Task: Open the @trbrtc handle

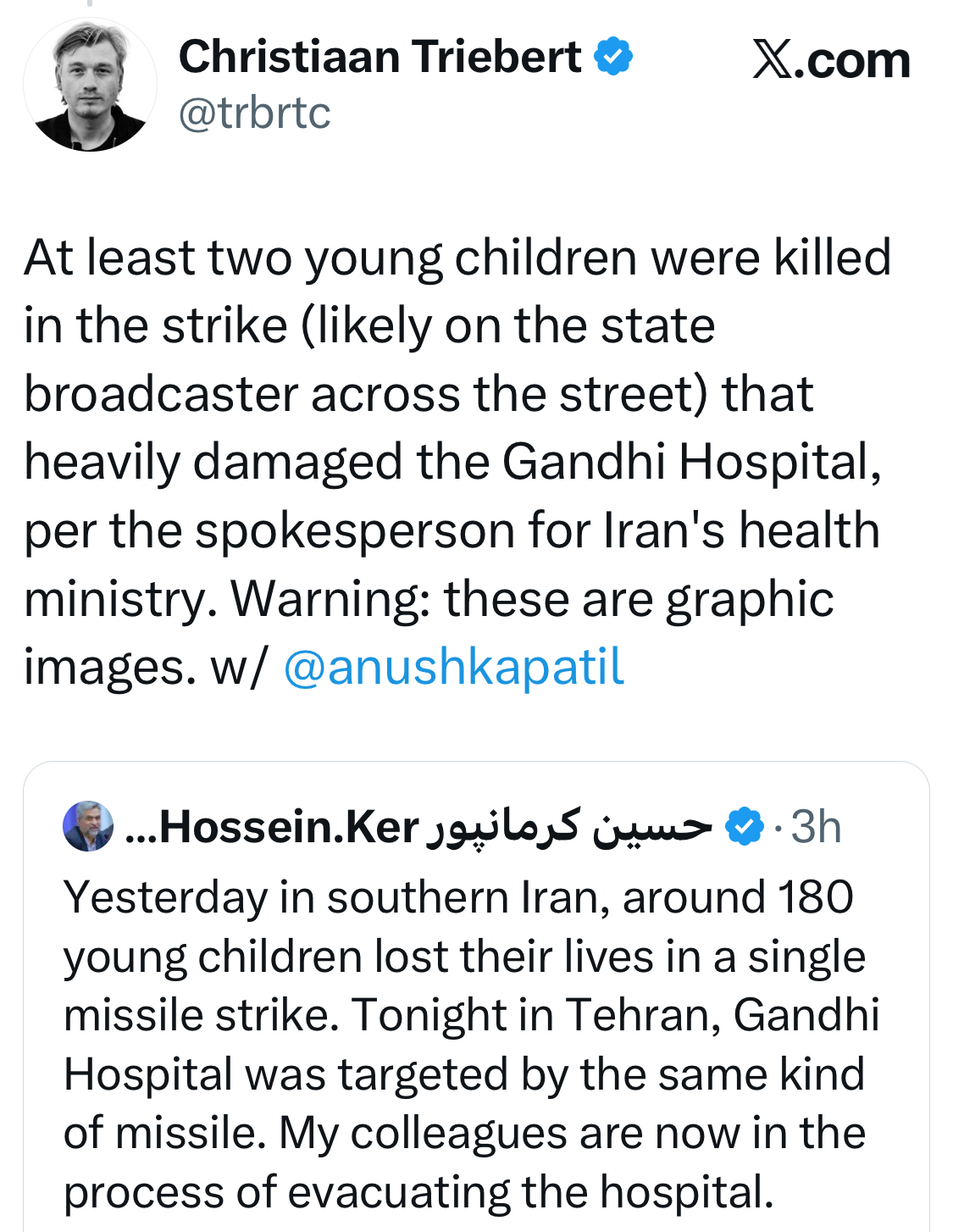Action: [x=254, y=113]
